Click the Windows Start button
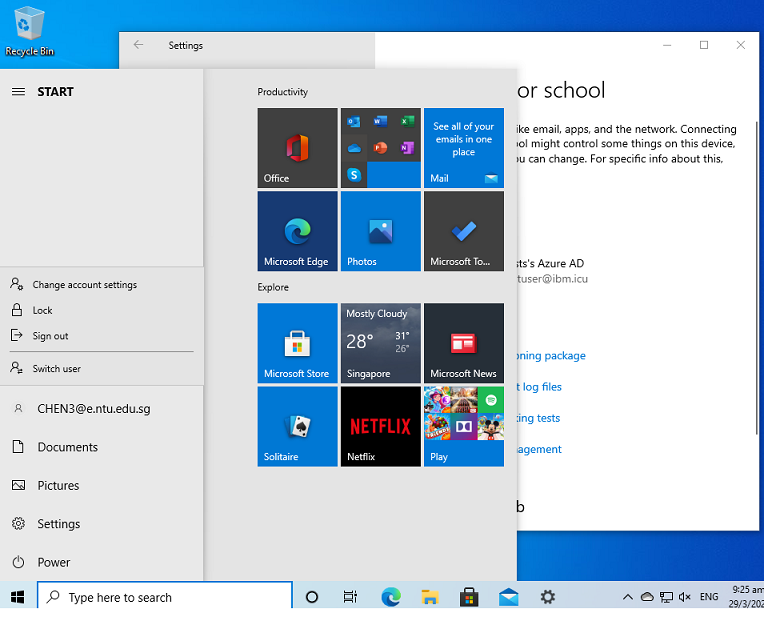 (x=18, y=597)
